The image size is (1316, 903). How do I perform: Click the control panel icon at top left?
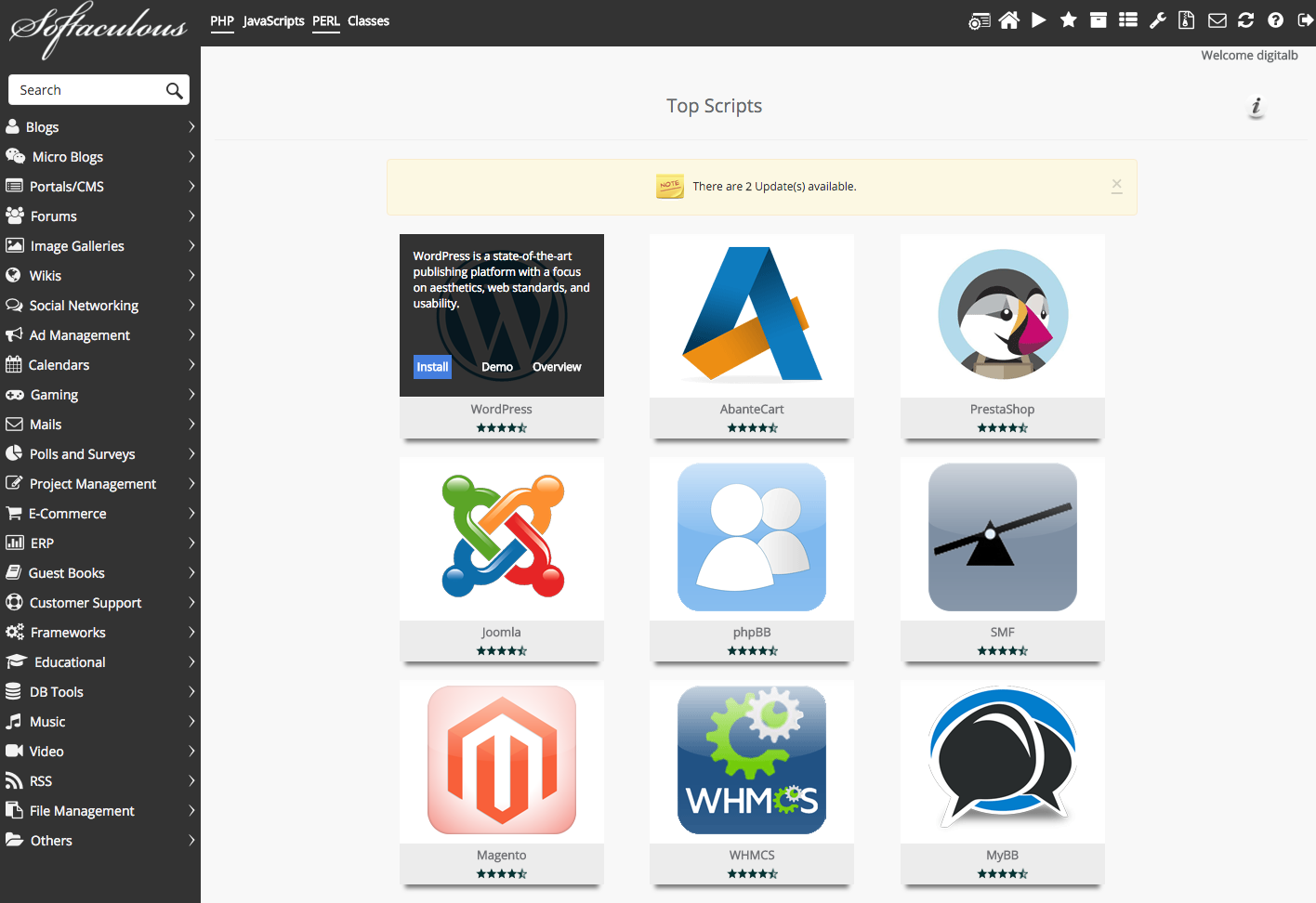[x=979, y=20]
